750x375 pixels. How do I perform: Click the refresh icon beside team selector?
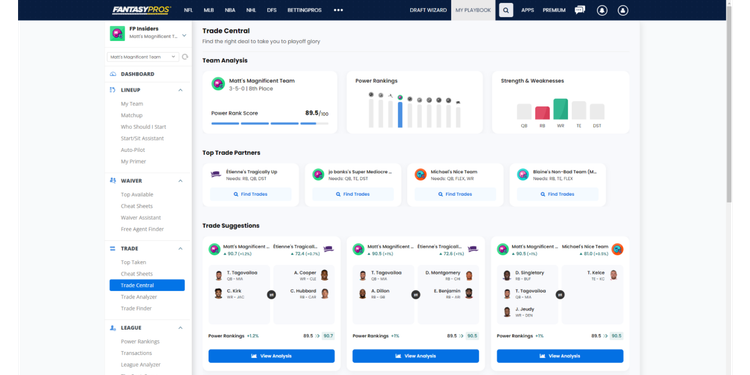point(185,57)
